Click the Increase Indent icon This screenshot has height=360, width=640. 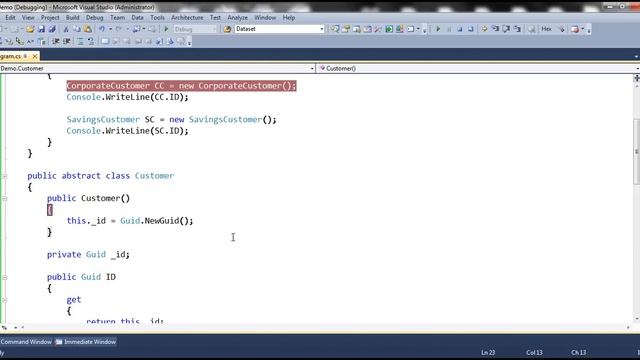coord(67,41)
